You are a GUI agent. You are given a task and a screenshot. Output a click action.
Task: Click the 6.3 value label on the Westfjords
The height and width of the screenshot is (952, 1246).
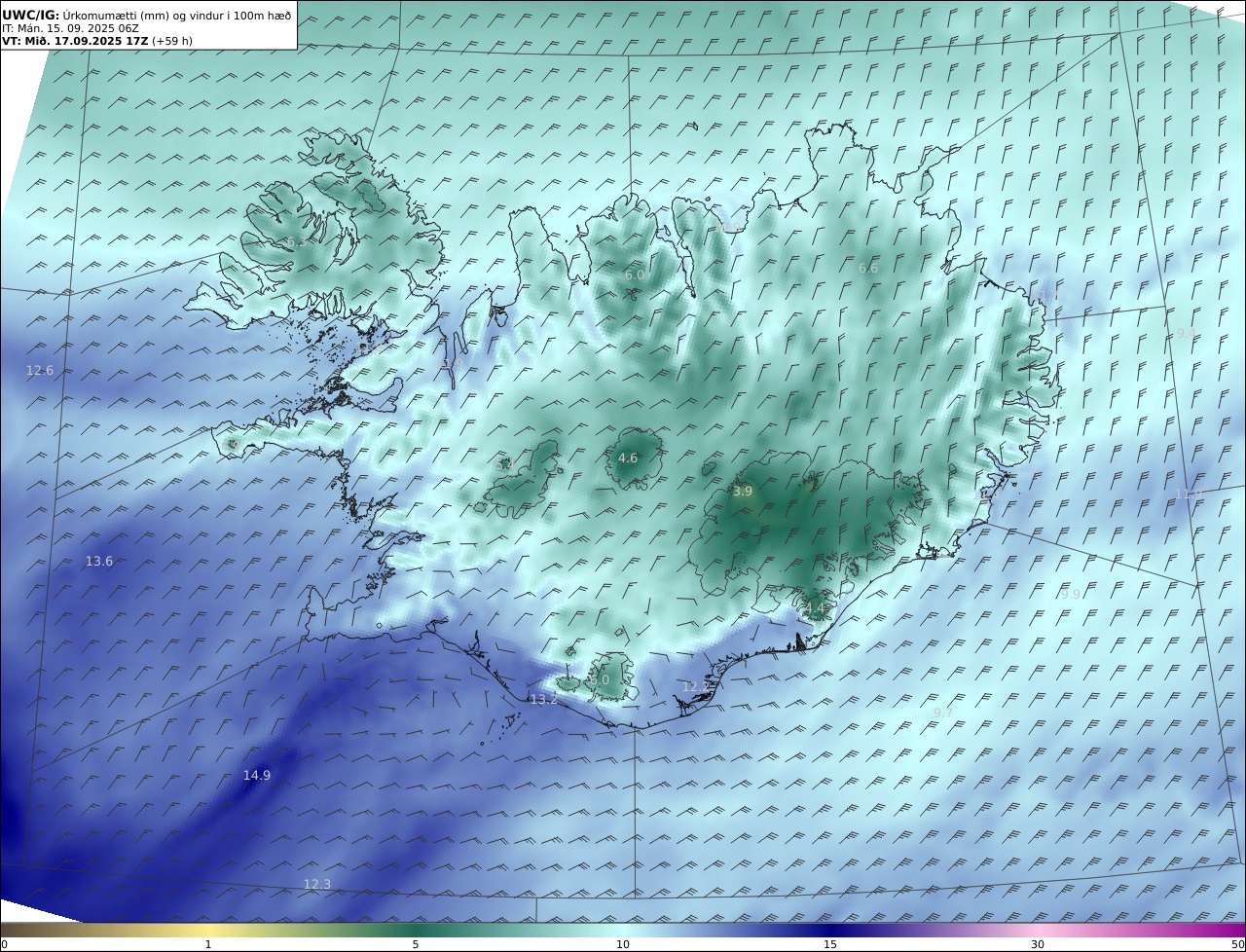pyautogui.click(x=296, y=242)
